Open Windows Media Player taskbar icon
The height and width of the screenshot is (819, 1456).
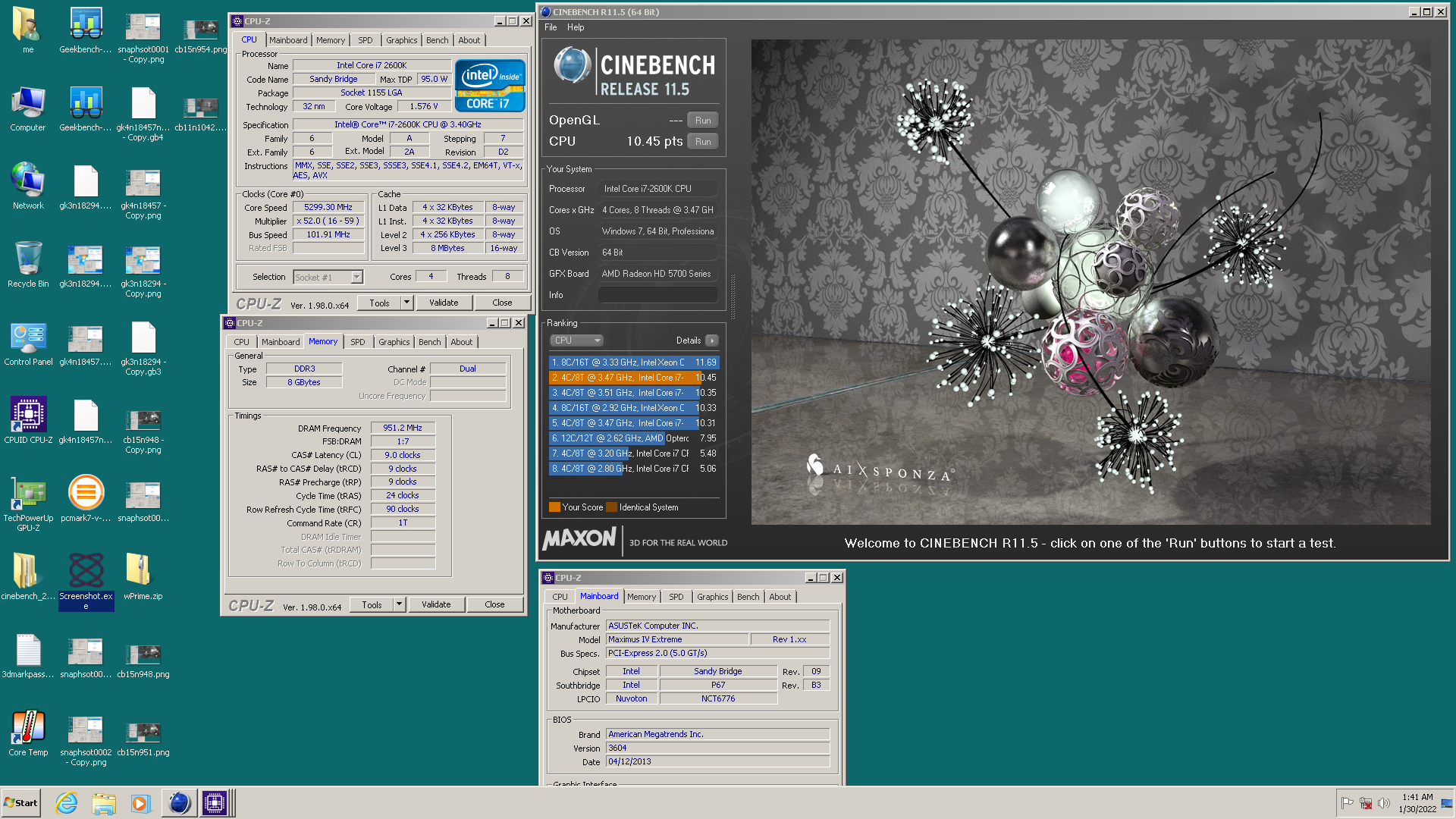141,803
